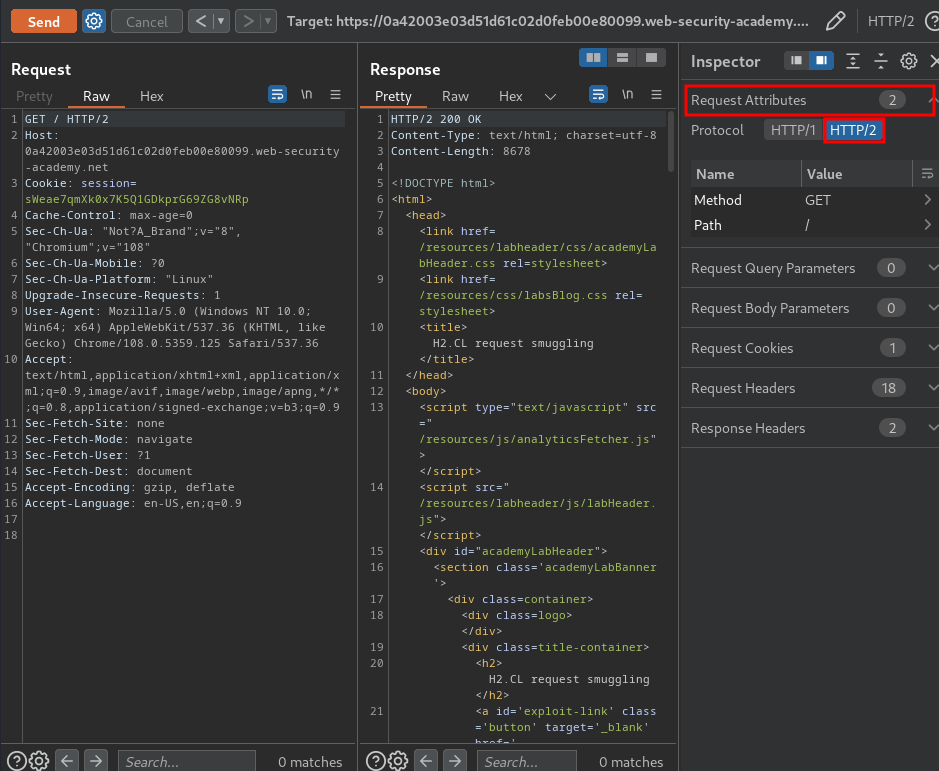
Task: Click the Cancel request button
Action: (x=147, y=22)
